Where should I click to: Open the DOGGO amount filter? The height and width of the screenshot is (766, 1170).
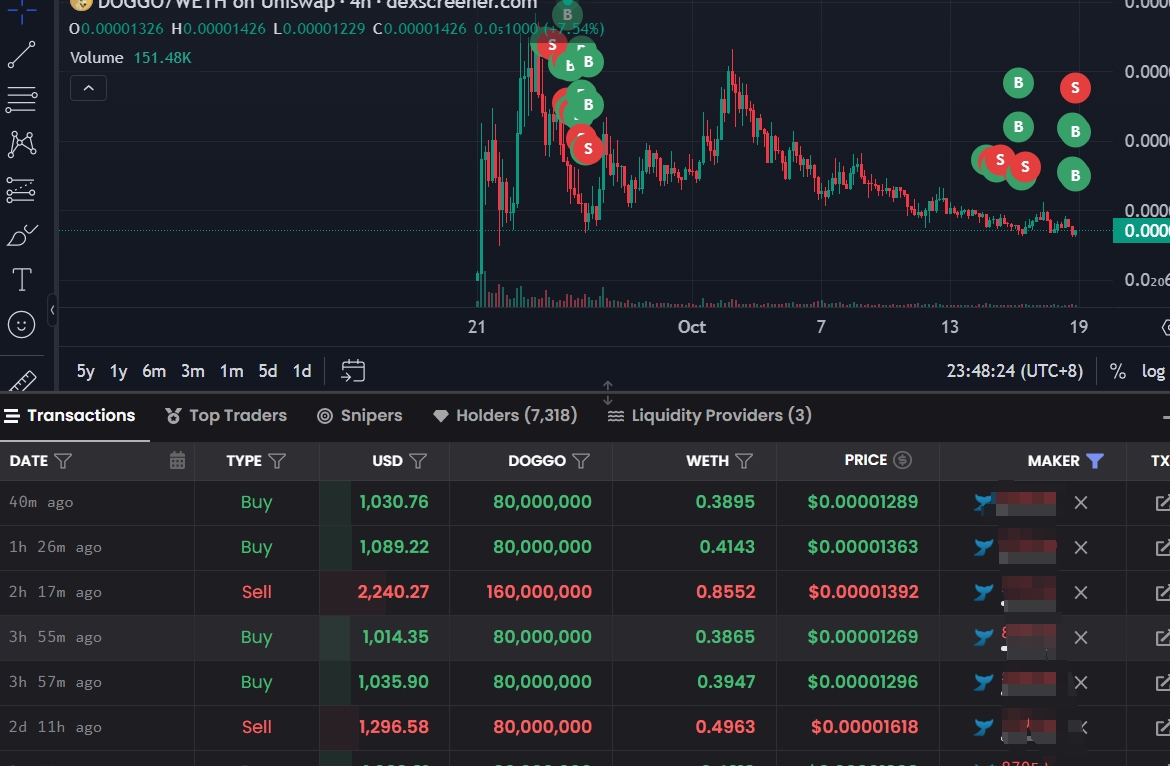pos(581,461)
